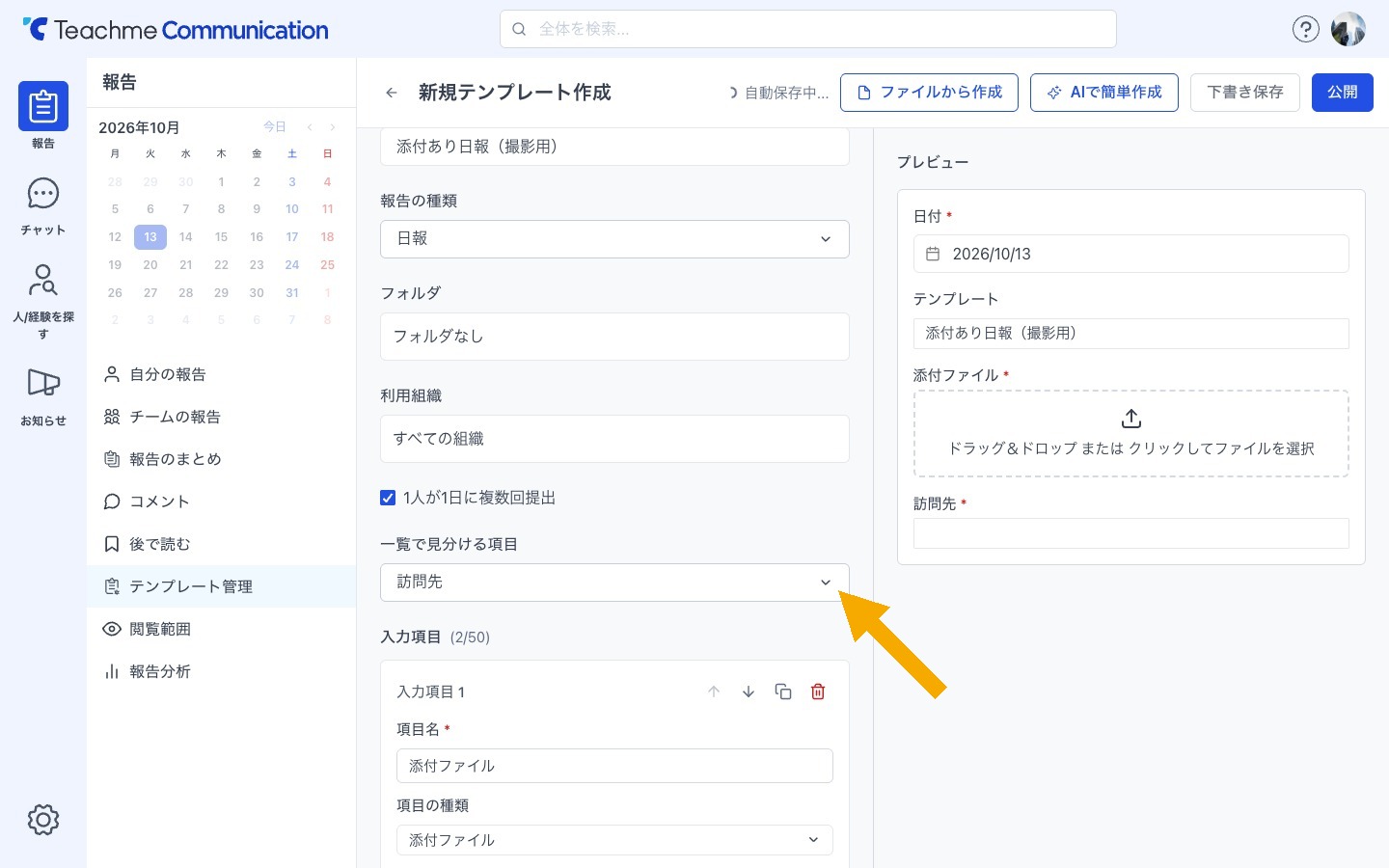Click the 全体を検索 search field
Image resolution: width=1389 pixels, height=868 pixels.
807,29
